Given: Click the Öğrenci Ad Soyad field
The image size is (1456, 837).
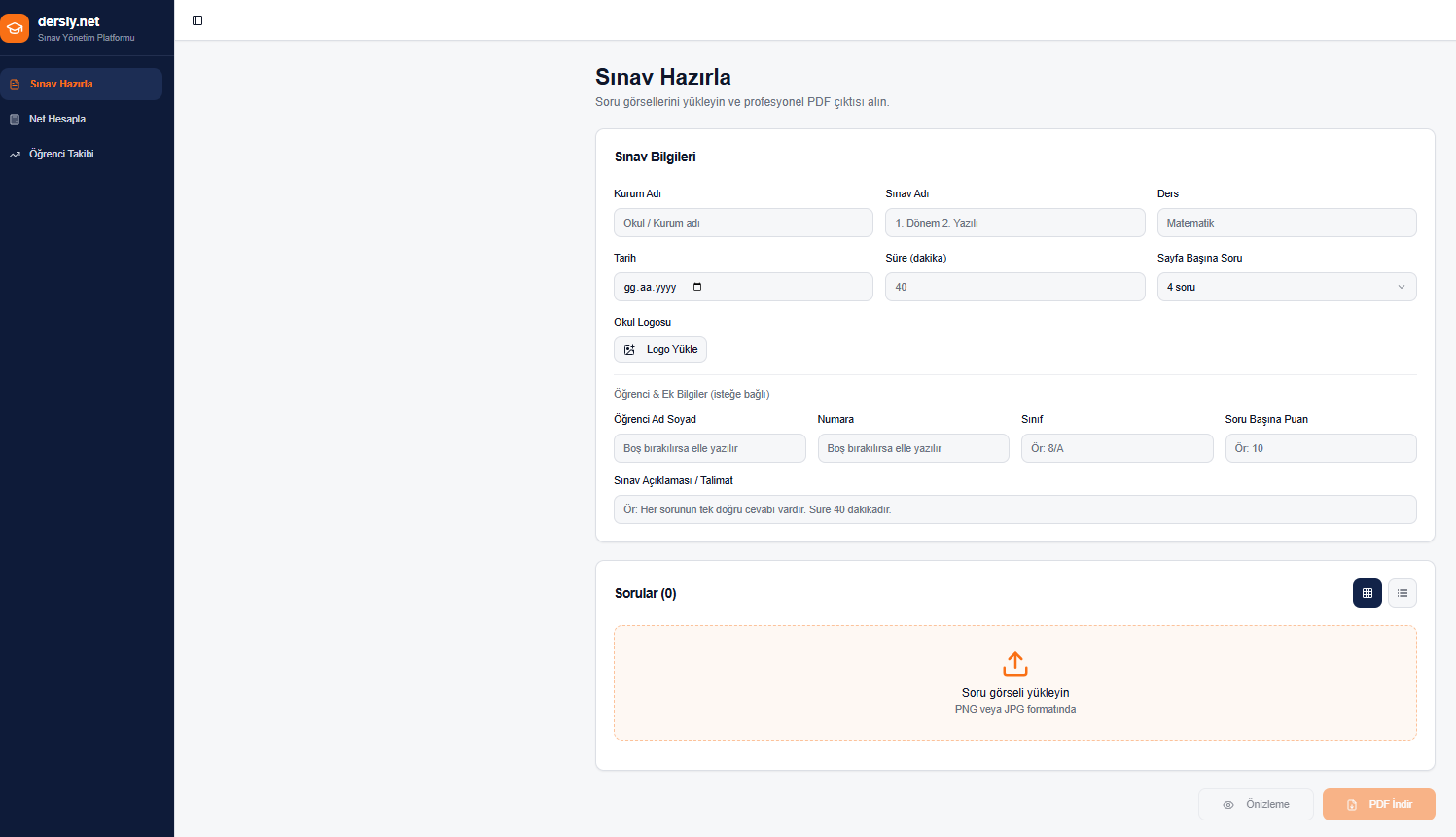Looking at the screenshot, I should coord(710,448).
